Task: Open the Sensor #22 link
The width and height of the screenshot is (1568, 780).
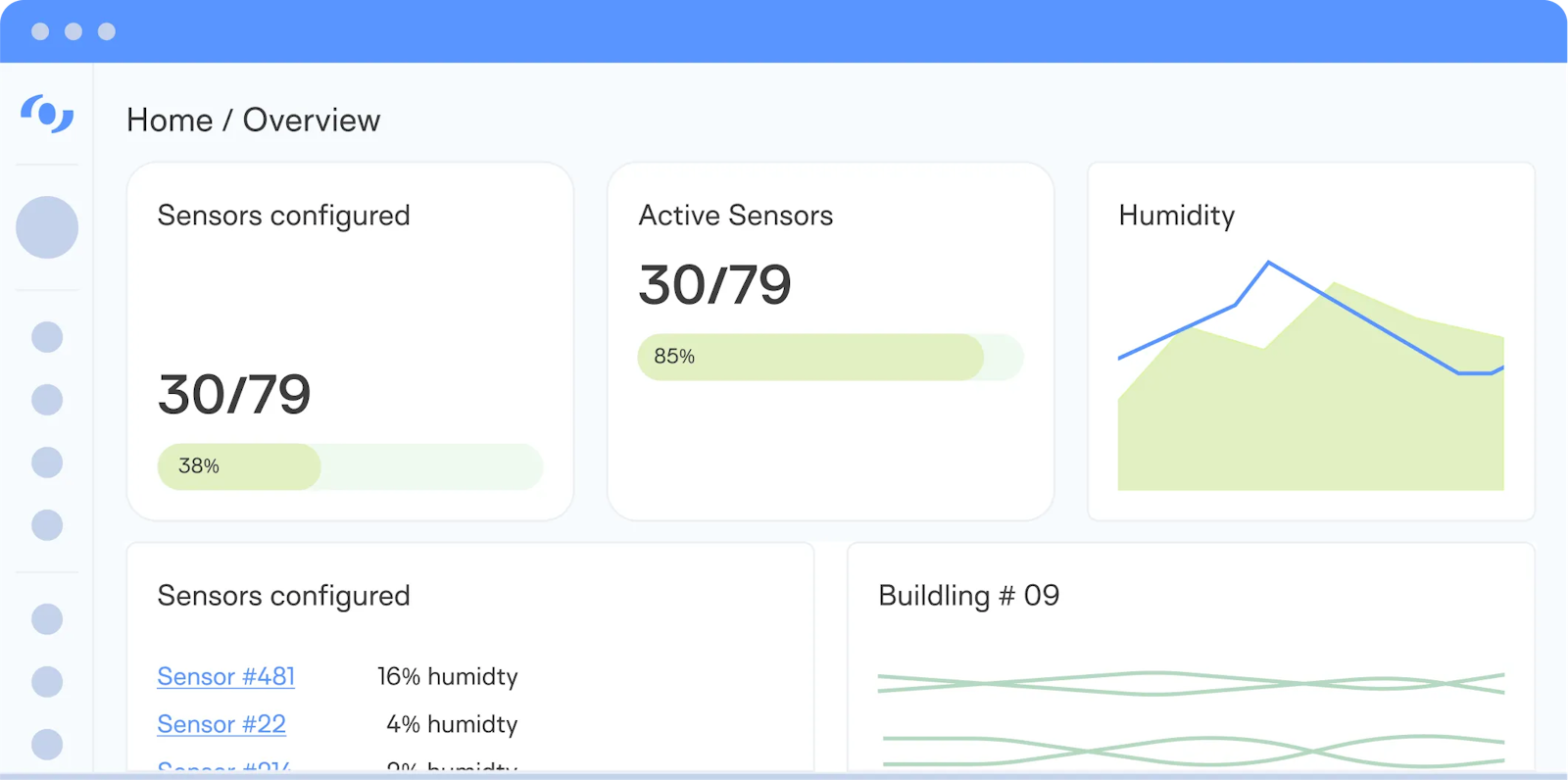Action: (221, 724)
